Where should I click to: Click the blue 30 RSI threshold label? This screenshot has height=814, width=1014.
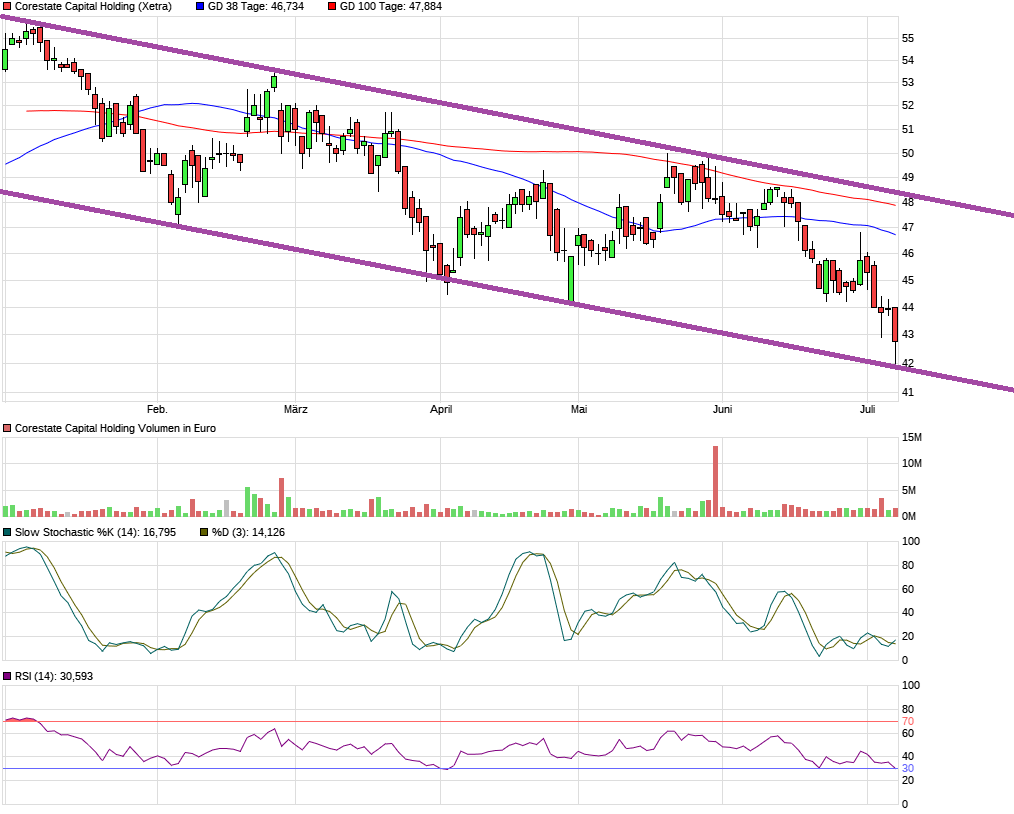[x=908, y=769]
